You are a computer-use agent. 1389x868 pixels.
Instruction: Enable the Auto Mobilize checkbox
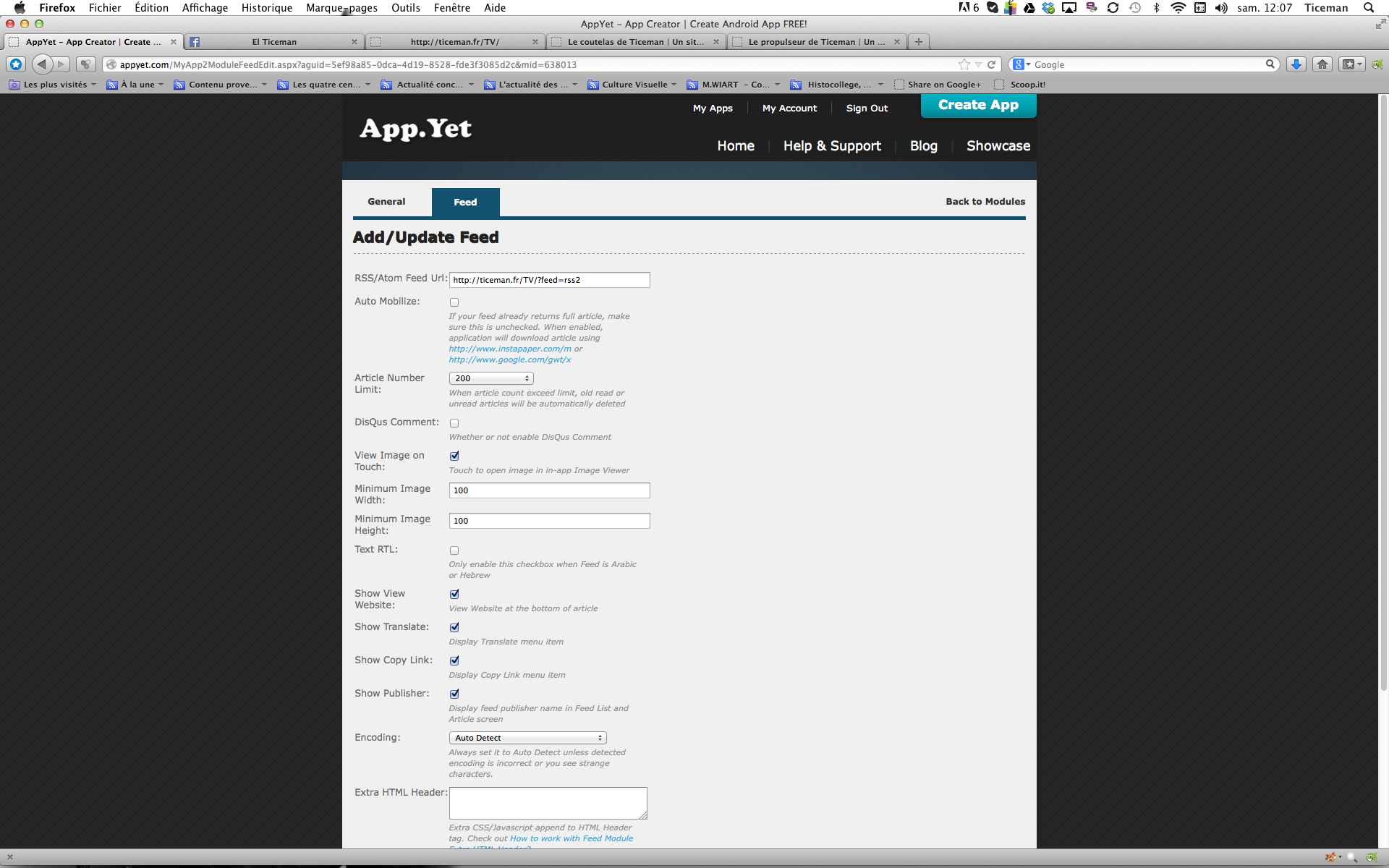point(454,302)
